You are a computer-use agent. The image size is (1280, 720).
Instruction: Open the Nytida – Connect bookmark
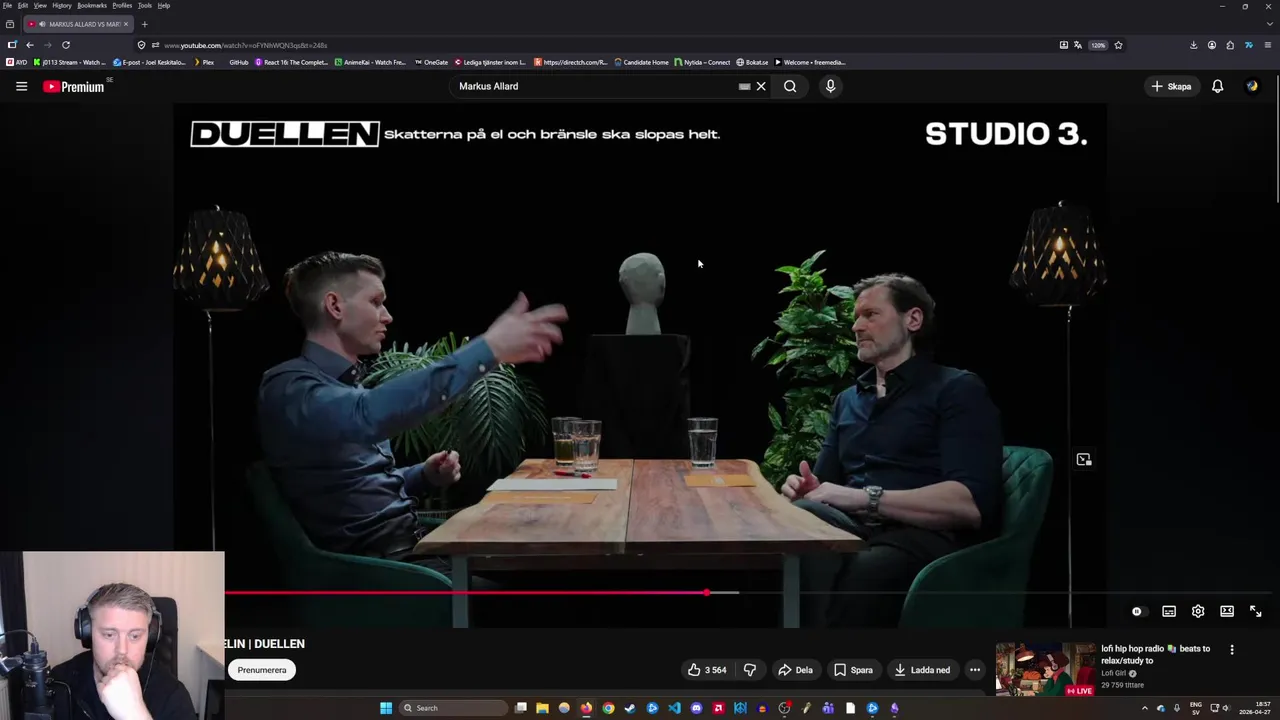tap(703, 62)
